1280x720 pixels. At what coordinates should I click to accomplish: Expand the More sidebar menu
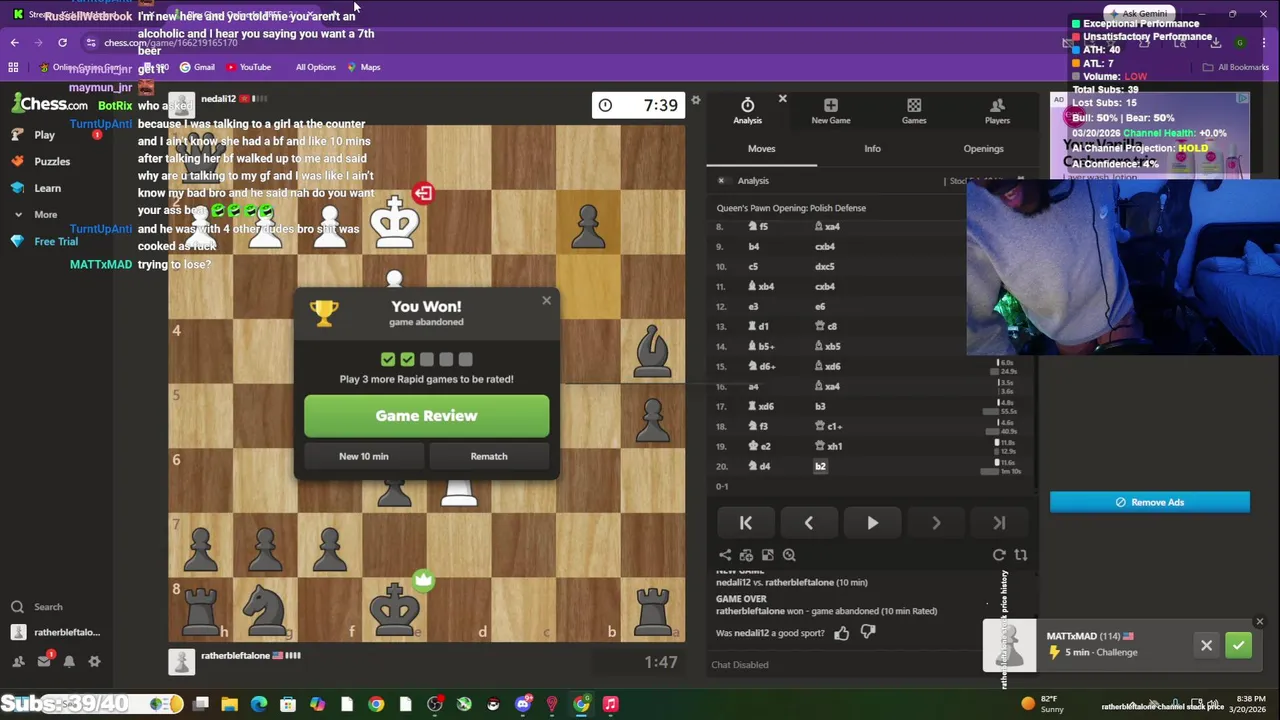click(x=45, y=214)
